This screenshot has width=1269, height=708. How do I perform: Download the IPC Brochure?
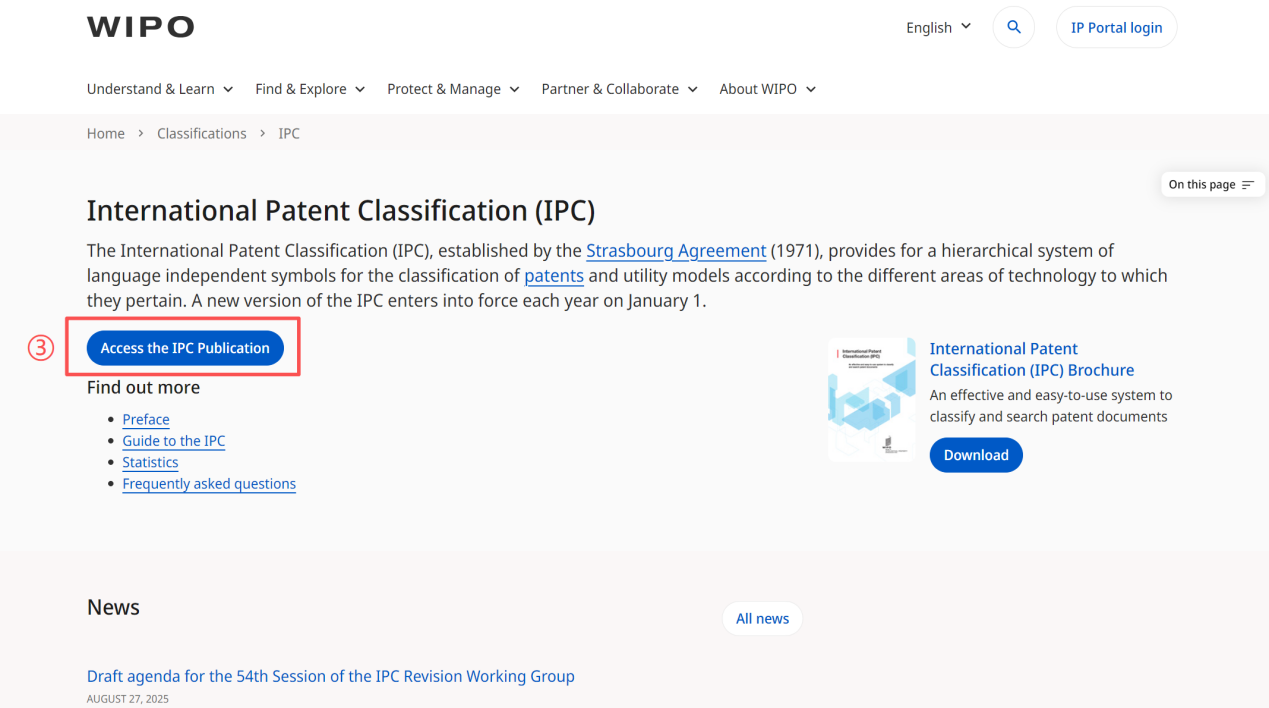pos(975,455)
